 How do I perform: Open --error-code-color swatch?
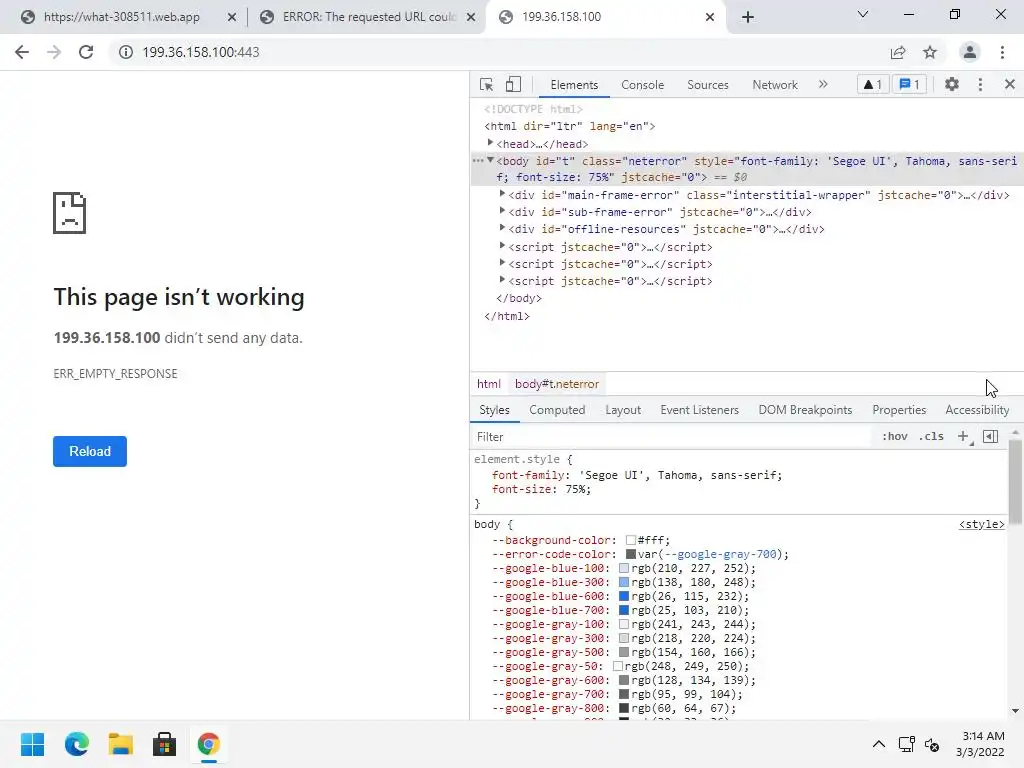(630, 554)
